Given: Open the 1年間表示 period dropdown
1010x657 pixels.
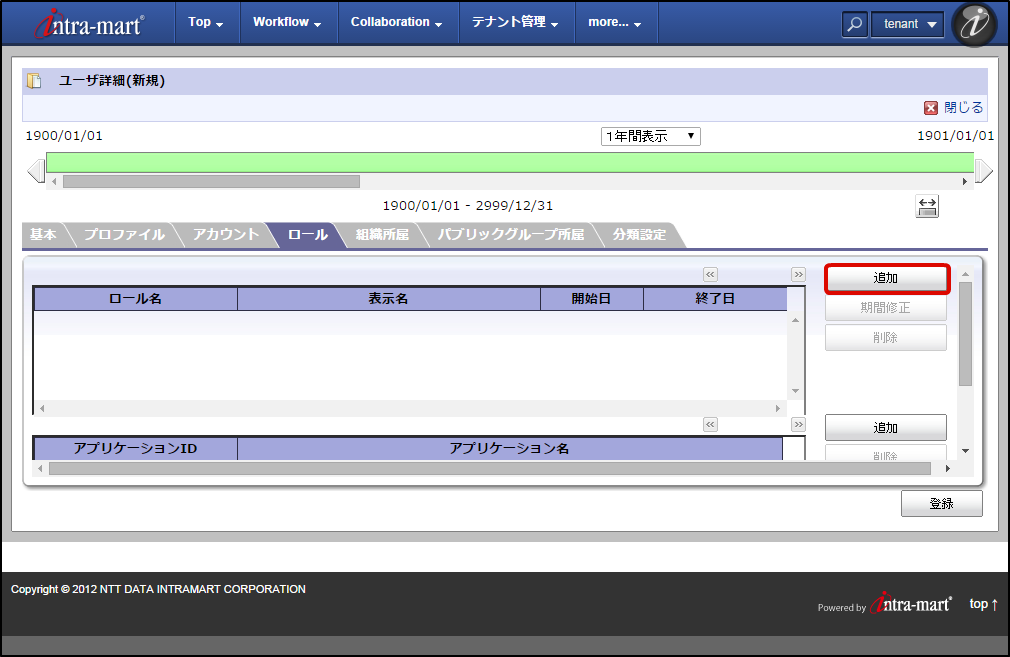Looking at the screenshot, I should point(651,136).
